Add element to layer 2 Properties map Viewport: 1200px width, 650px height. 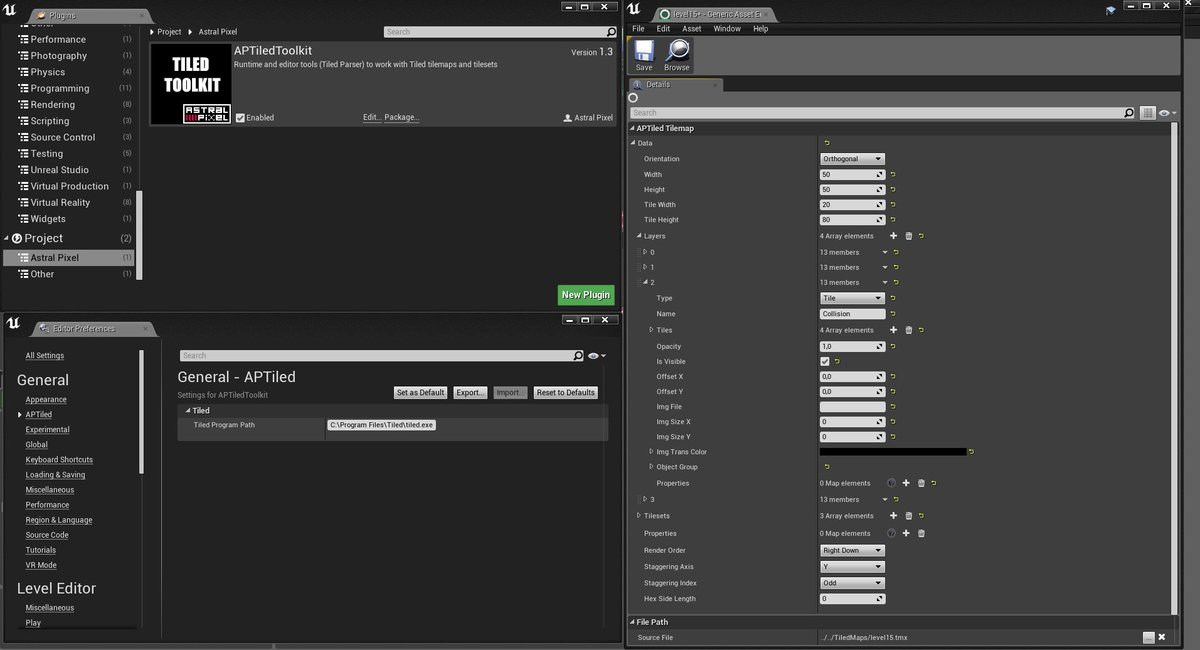pos(906,483)
